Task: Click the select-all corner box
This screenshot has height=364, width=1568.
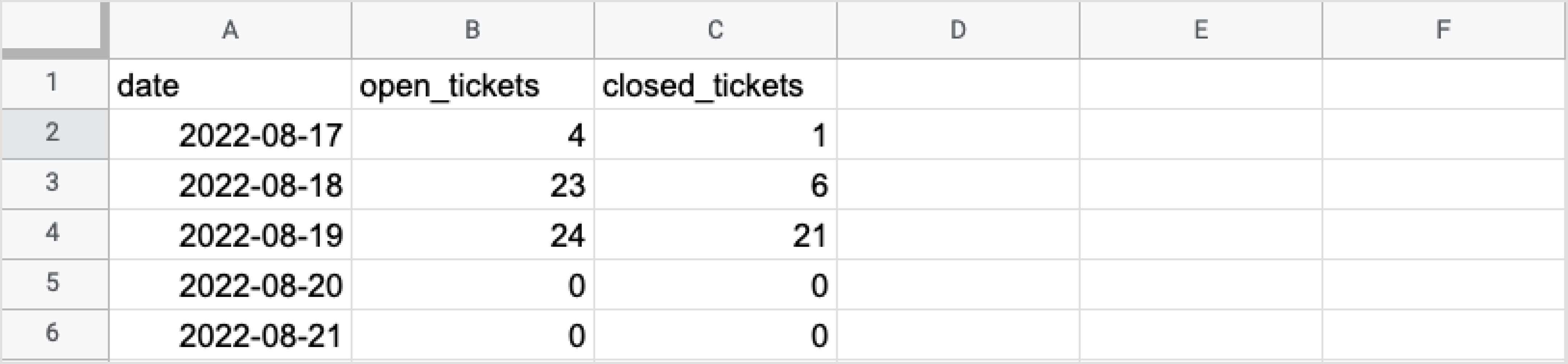Action: pos(54,29)
